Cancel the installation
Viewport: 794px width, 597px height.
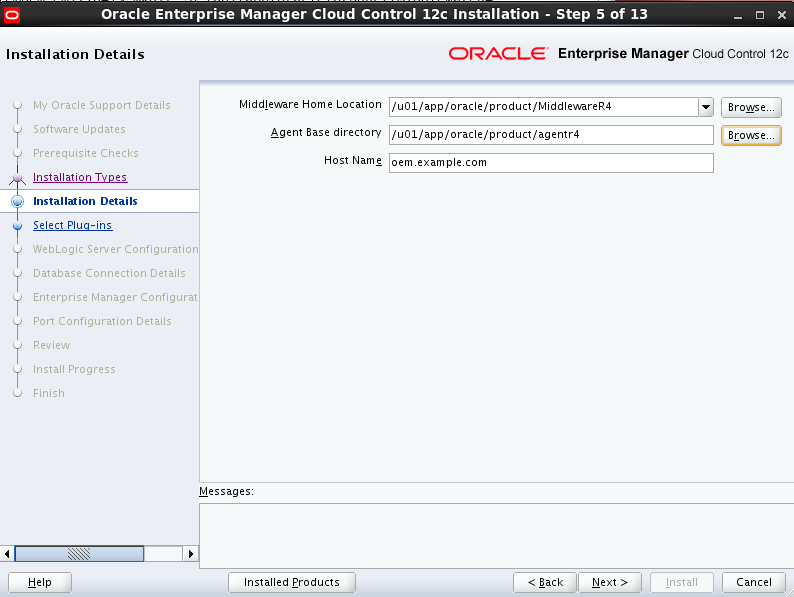753,582
